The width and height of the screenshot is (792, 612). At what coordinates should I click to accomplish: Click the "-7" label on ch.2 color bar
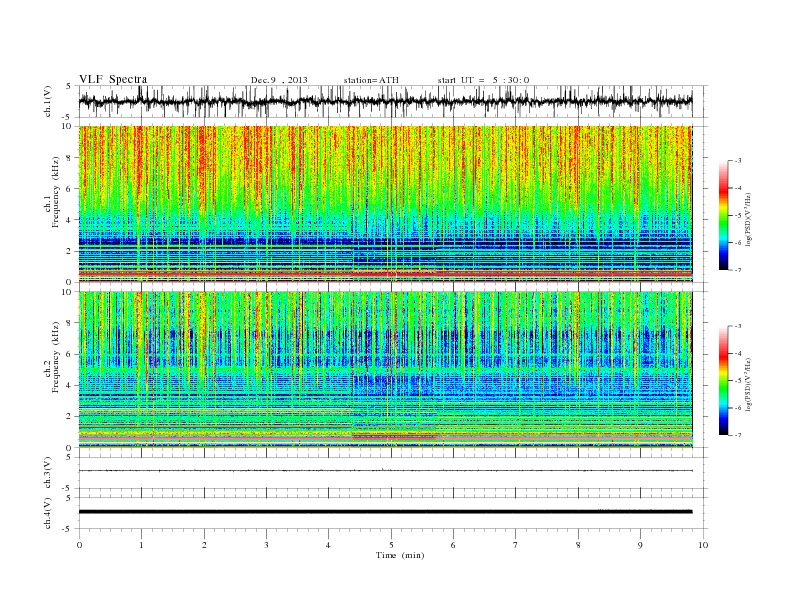(x=737, y=435)
